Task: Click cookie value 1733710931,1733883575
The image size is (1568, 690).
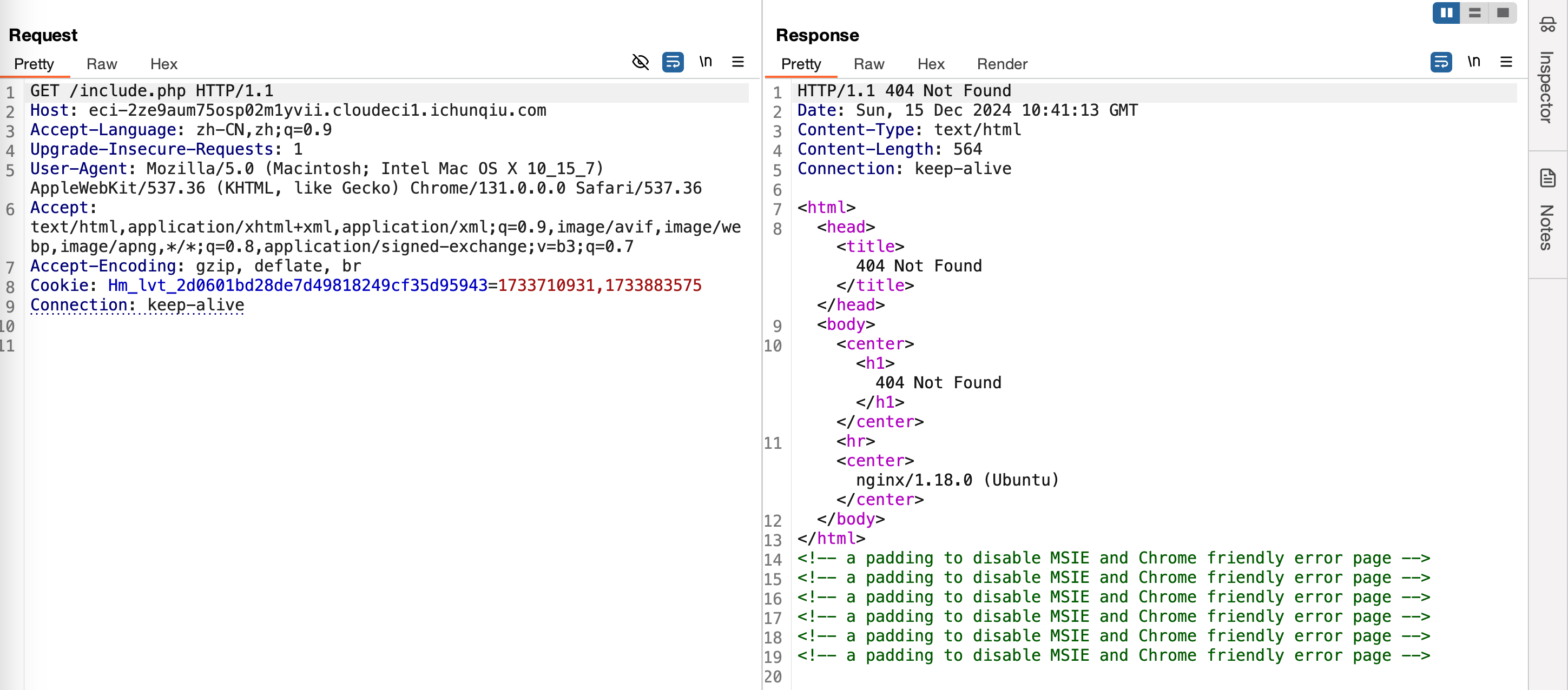Action: [599, 286]
